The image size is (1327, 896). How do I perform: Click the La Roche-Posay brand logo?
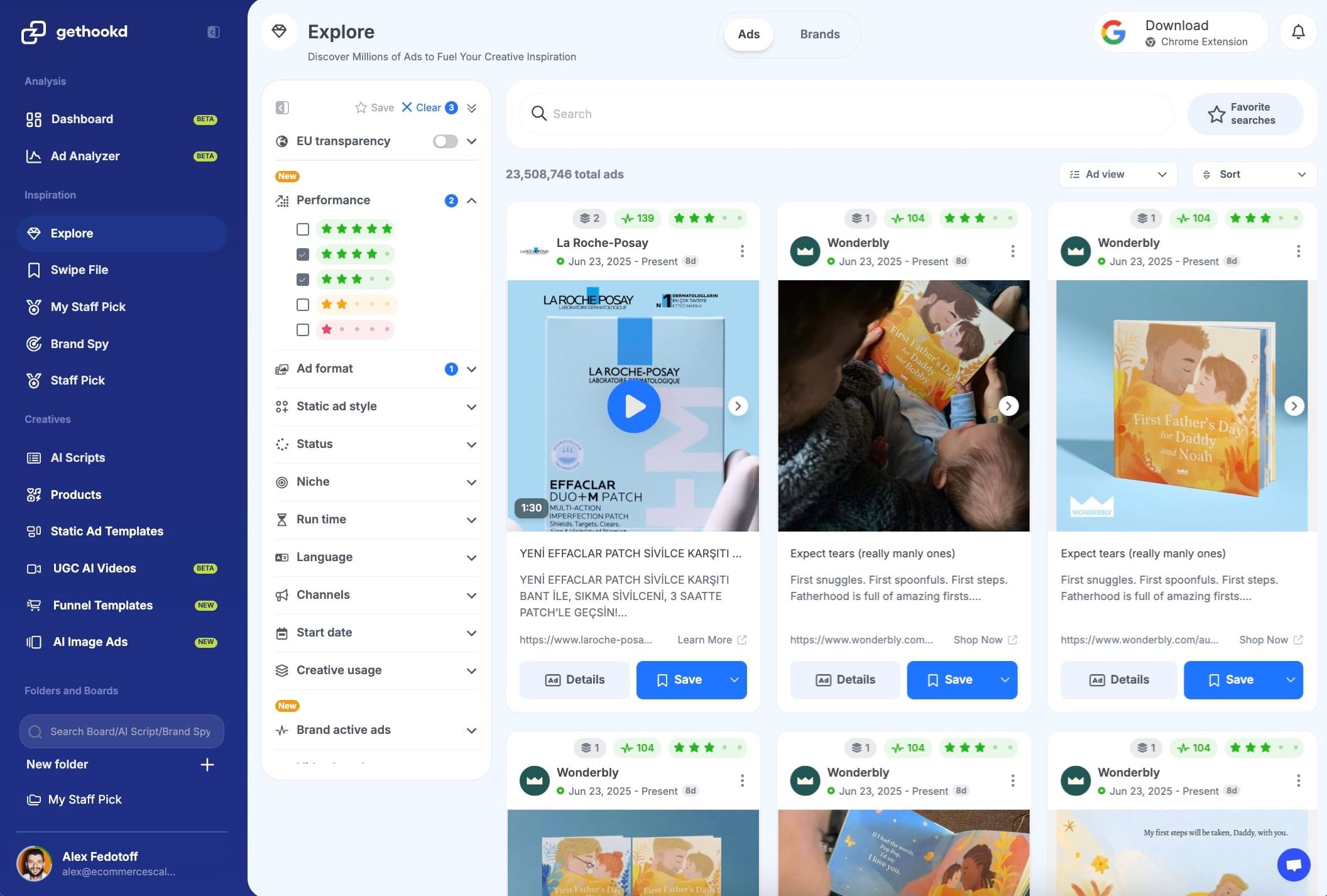(535, 251)
